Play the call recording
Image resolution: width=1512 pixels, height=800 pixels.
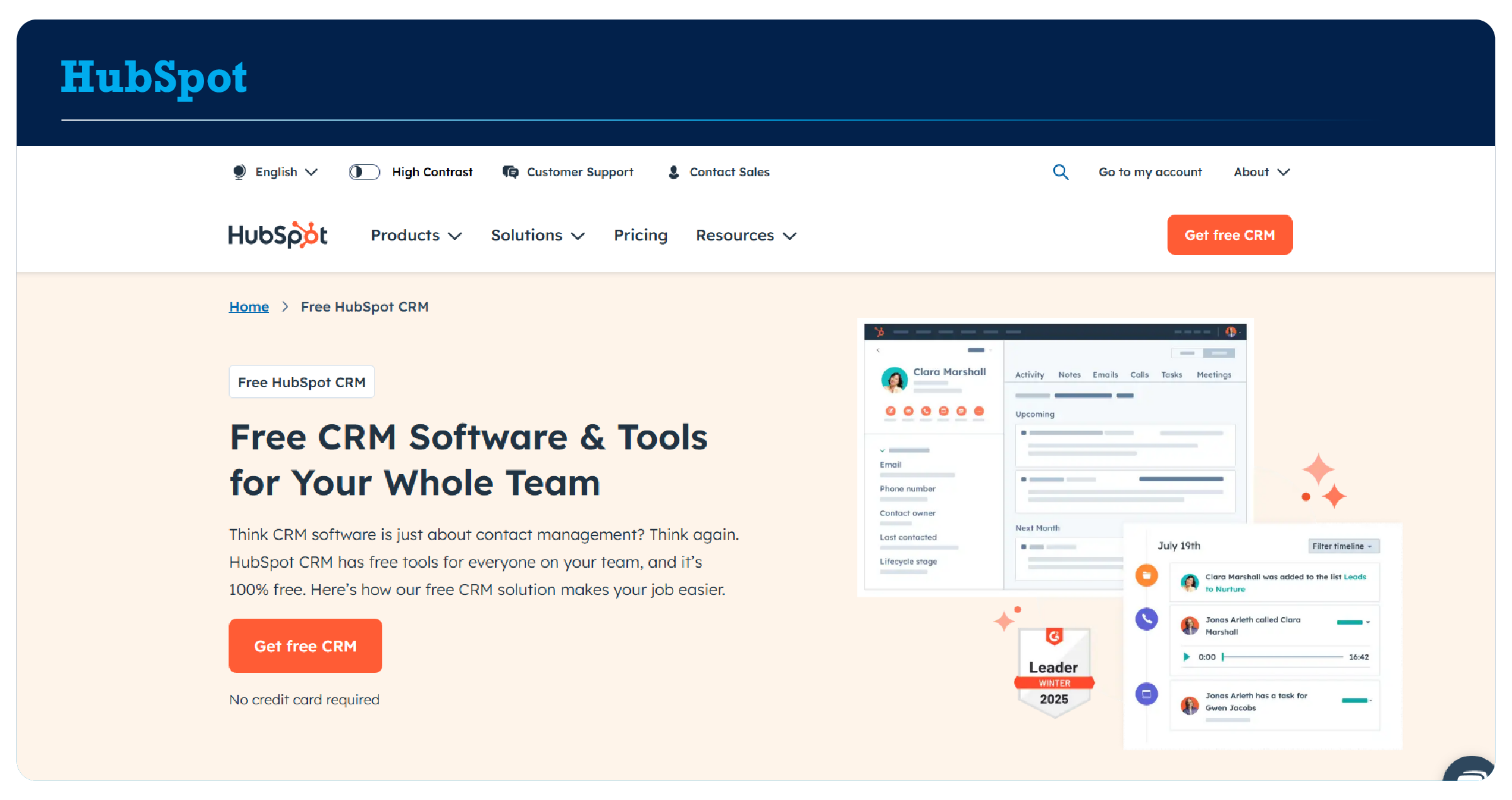point(1186,656)
